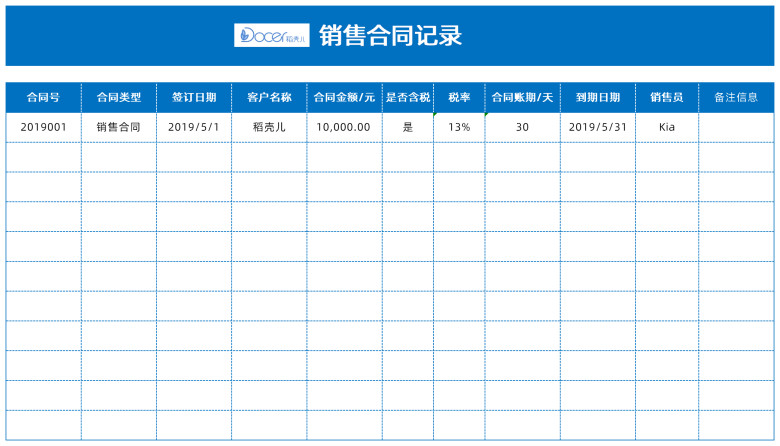Click the cell containing 销售合同
Screen dimensions: 780x446
coord(119,127)
